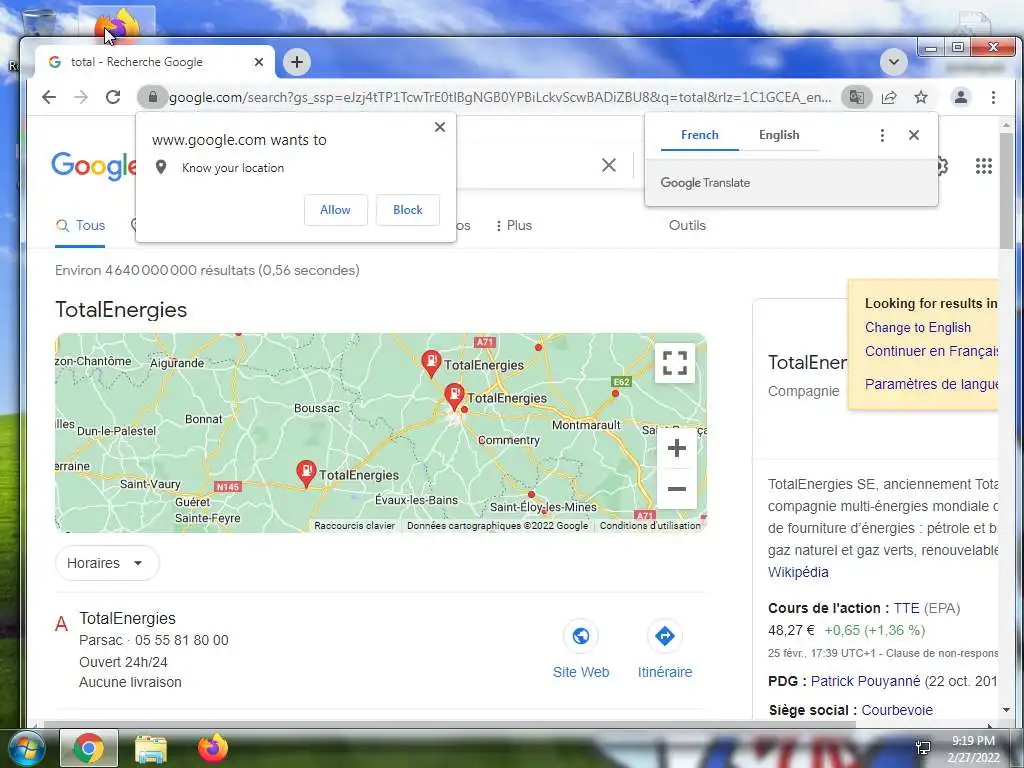Close the Google Translate popup
The width and height of the screenshot is (1024, 768).
[x=914, y=135]
